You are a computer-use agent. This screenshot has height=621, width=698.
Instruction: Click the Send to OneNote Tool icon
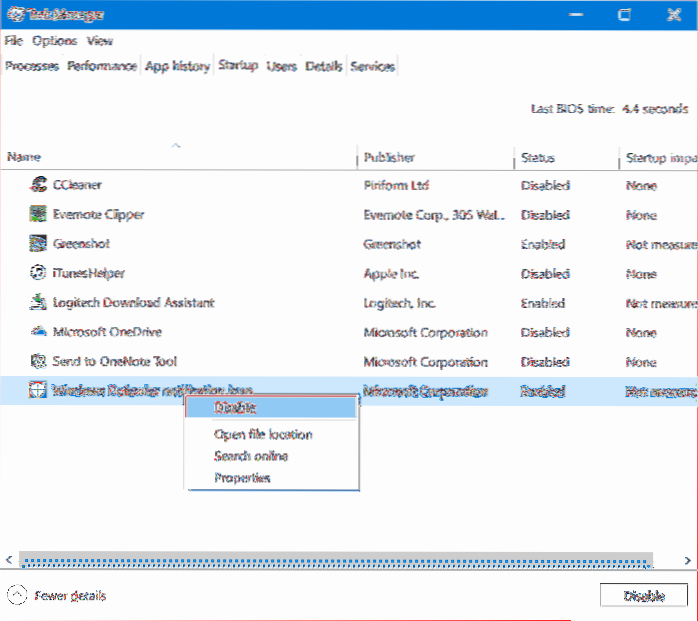[x=38, y=361]
